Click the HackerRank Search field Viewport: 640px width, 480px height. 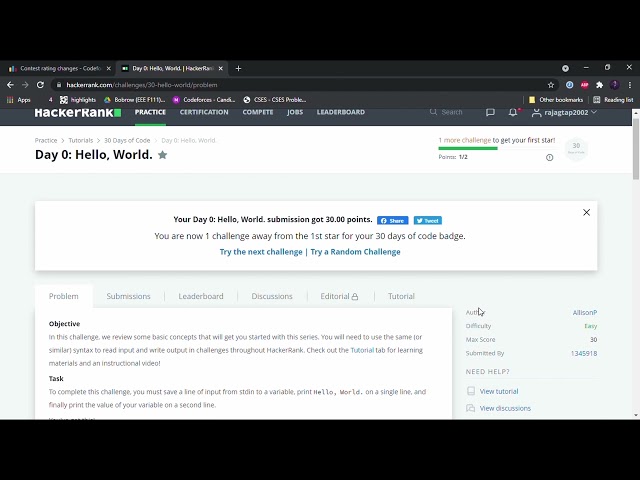(449, 112)
